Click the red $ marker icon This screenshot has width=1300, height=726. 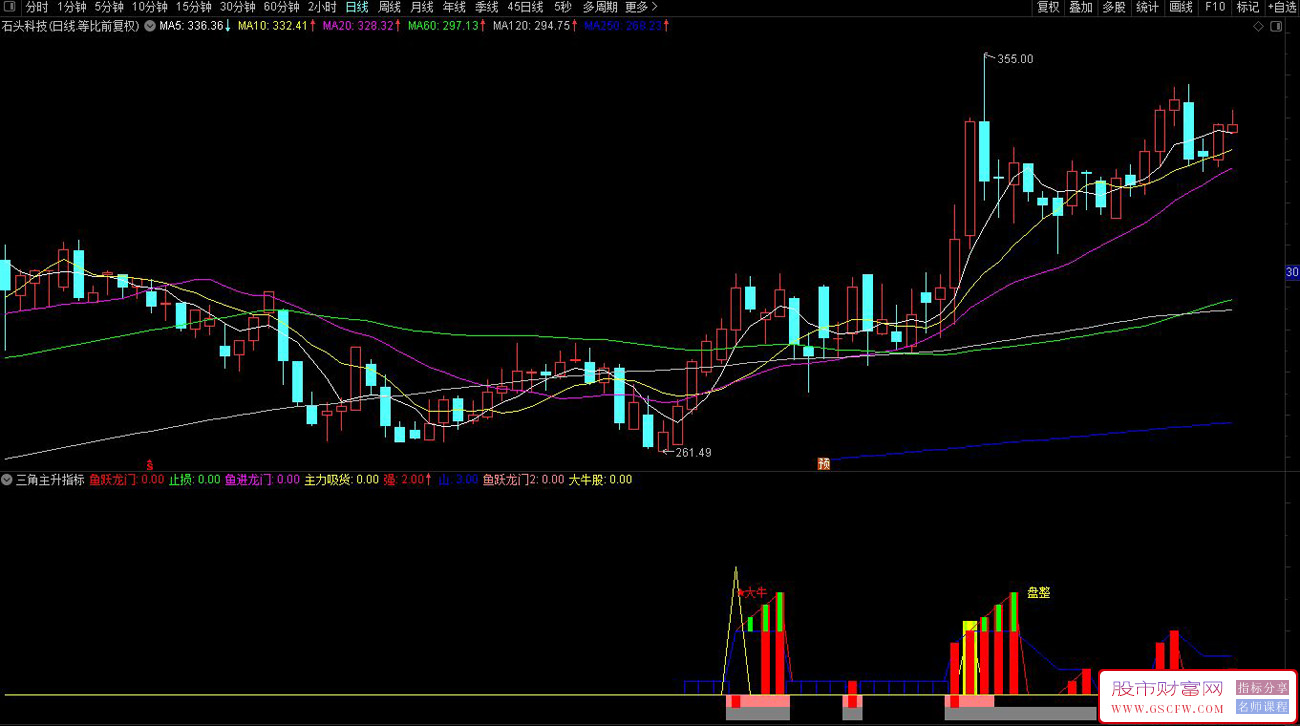click(150, 465)
